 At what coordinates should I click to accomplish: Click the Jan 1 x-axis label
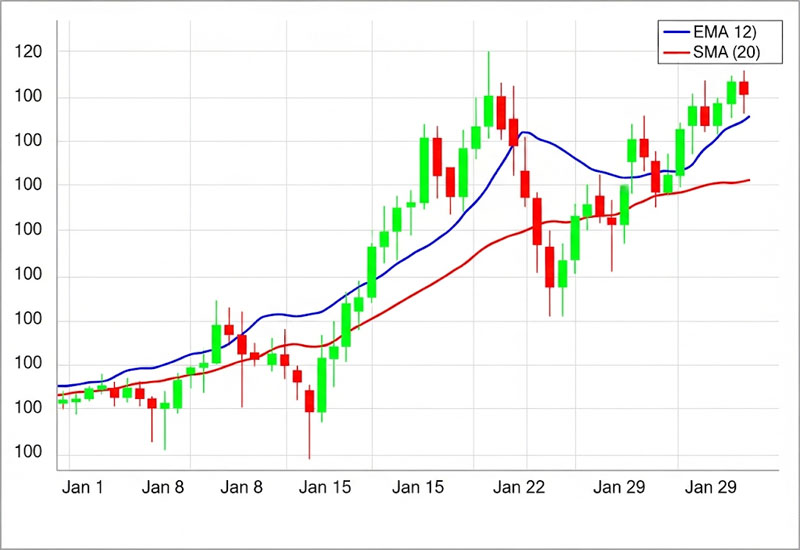(x=82, y=488)
